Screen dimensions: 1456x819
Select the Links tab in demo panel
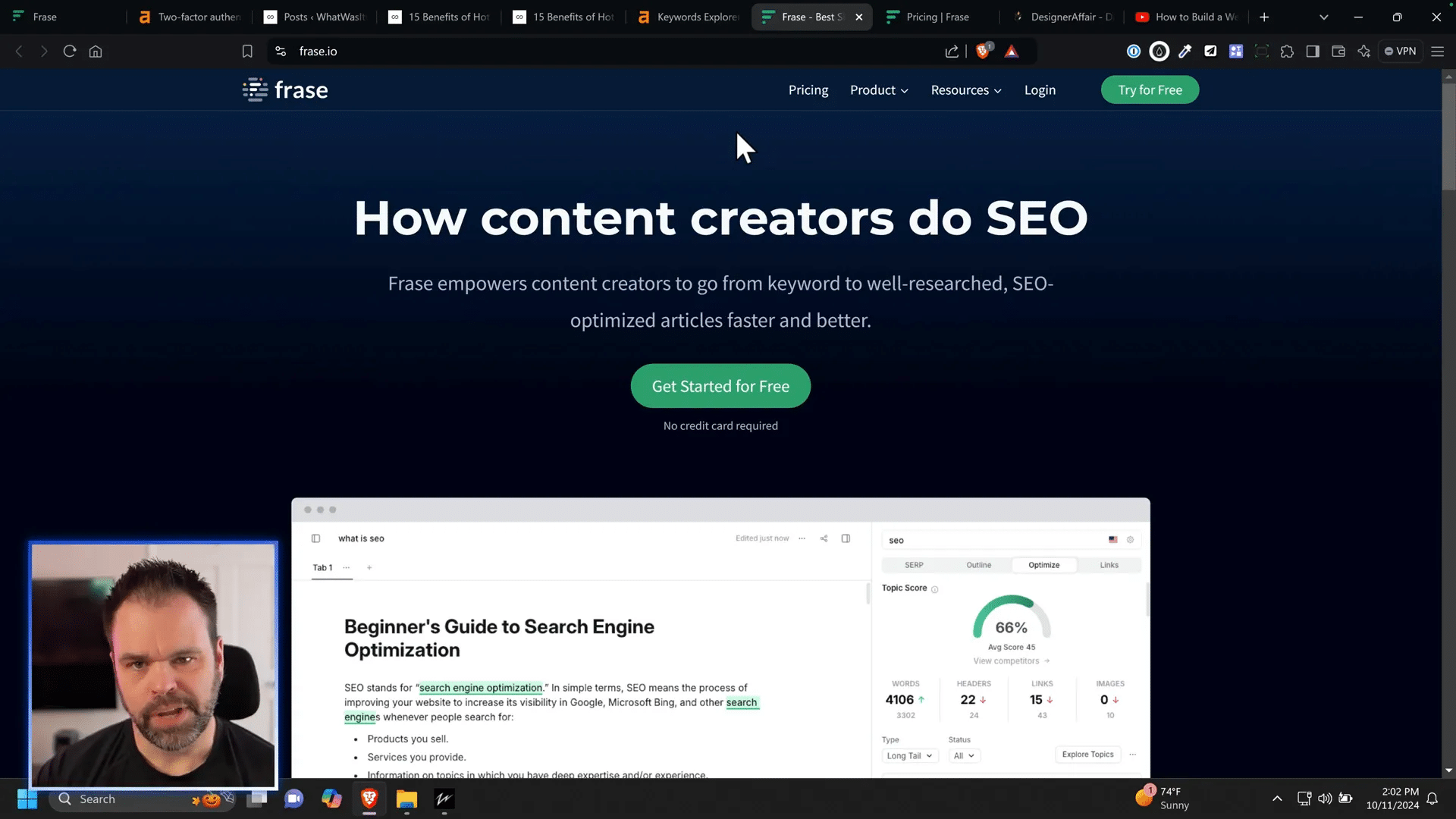[x=1109, y=565]
